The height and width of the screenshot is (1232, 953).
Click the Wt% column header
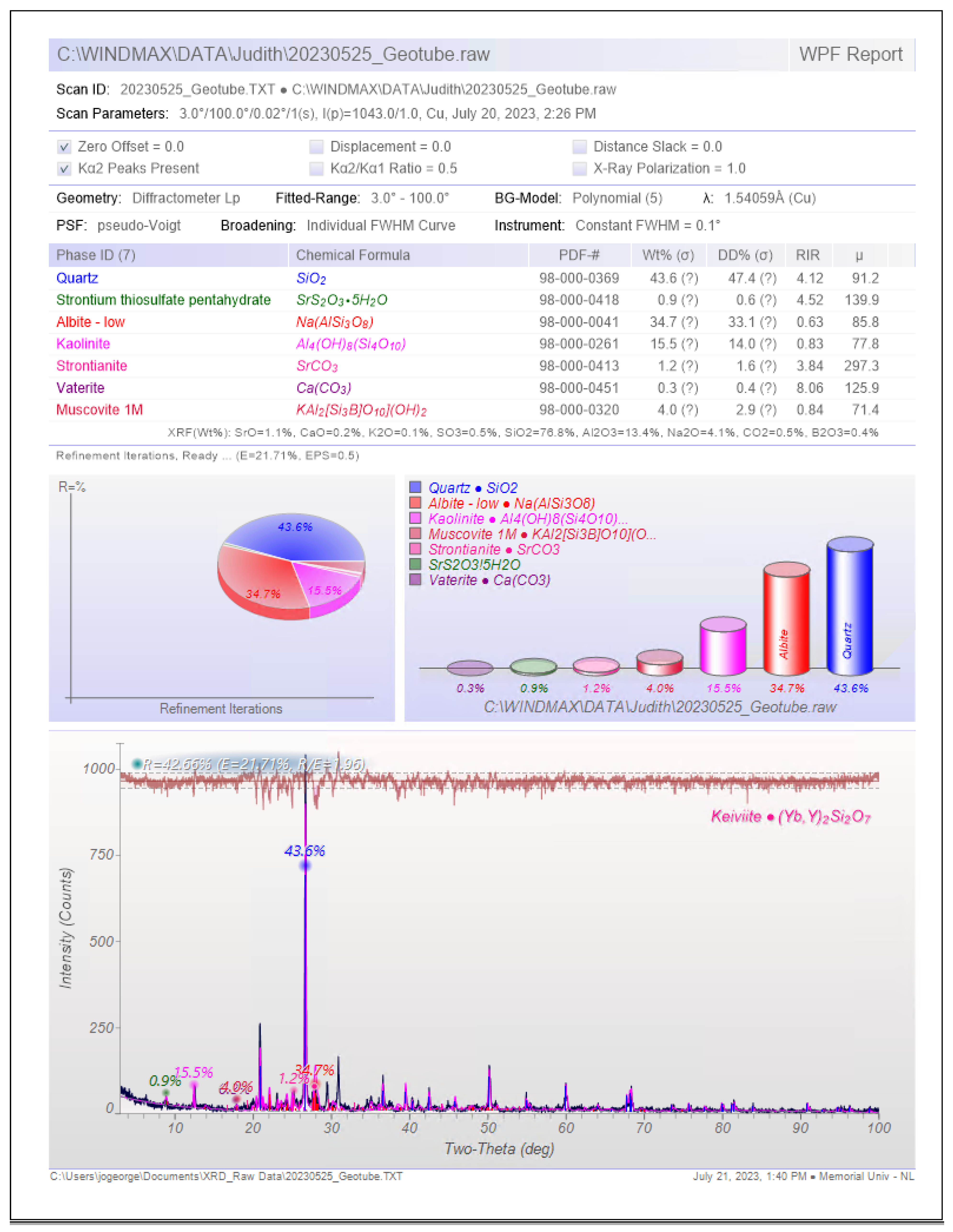coord(668,255)
